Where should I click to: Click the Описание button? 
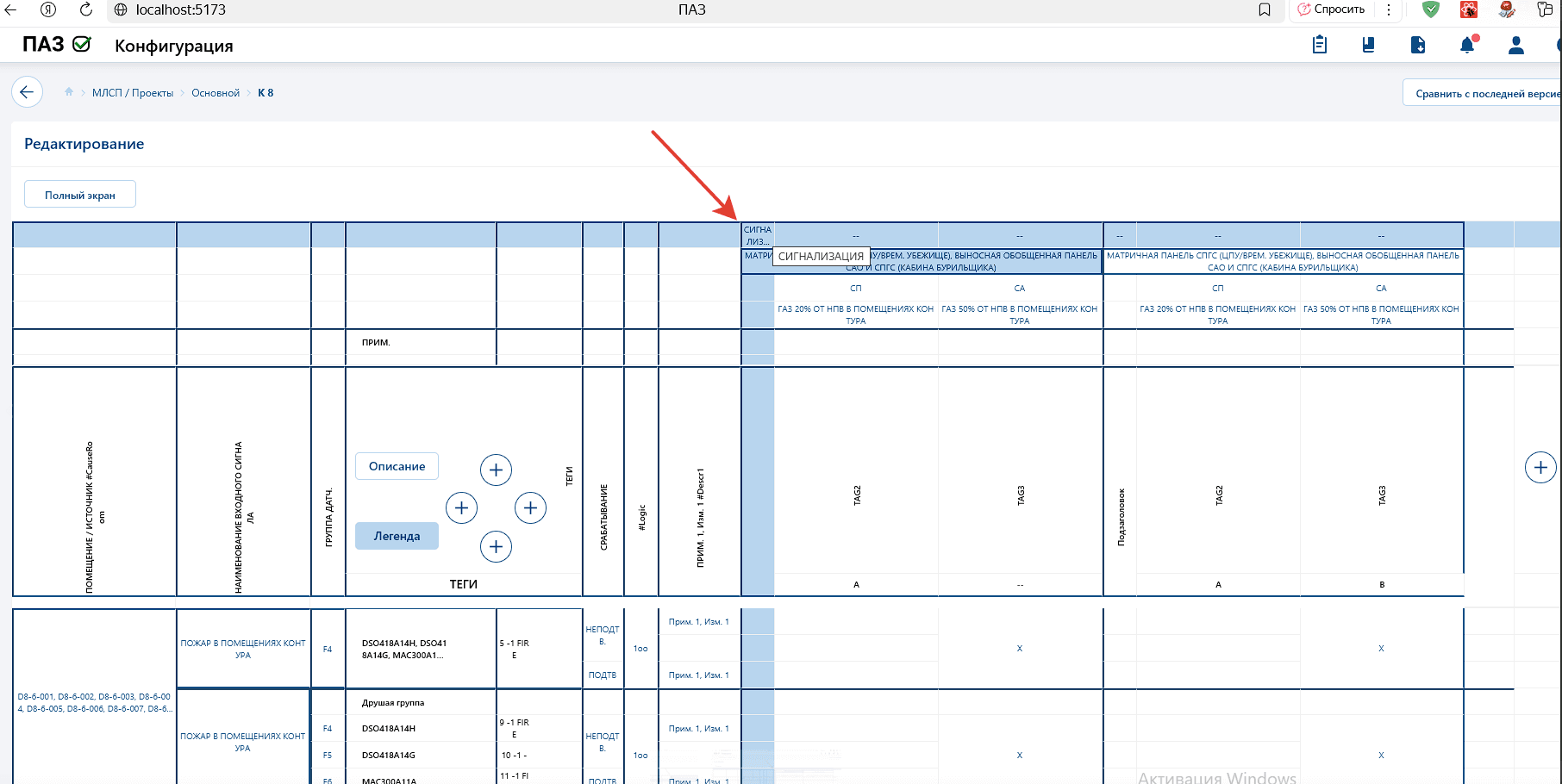click(x=397, y=466)
